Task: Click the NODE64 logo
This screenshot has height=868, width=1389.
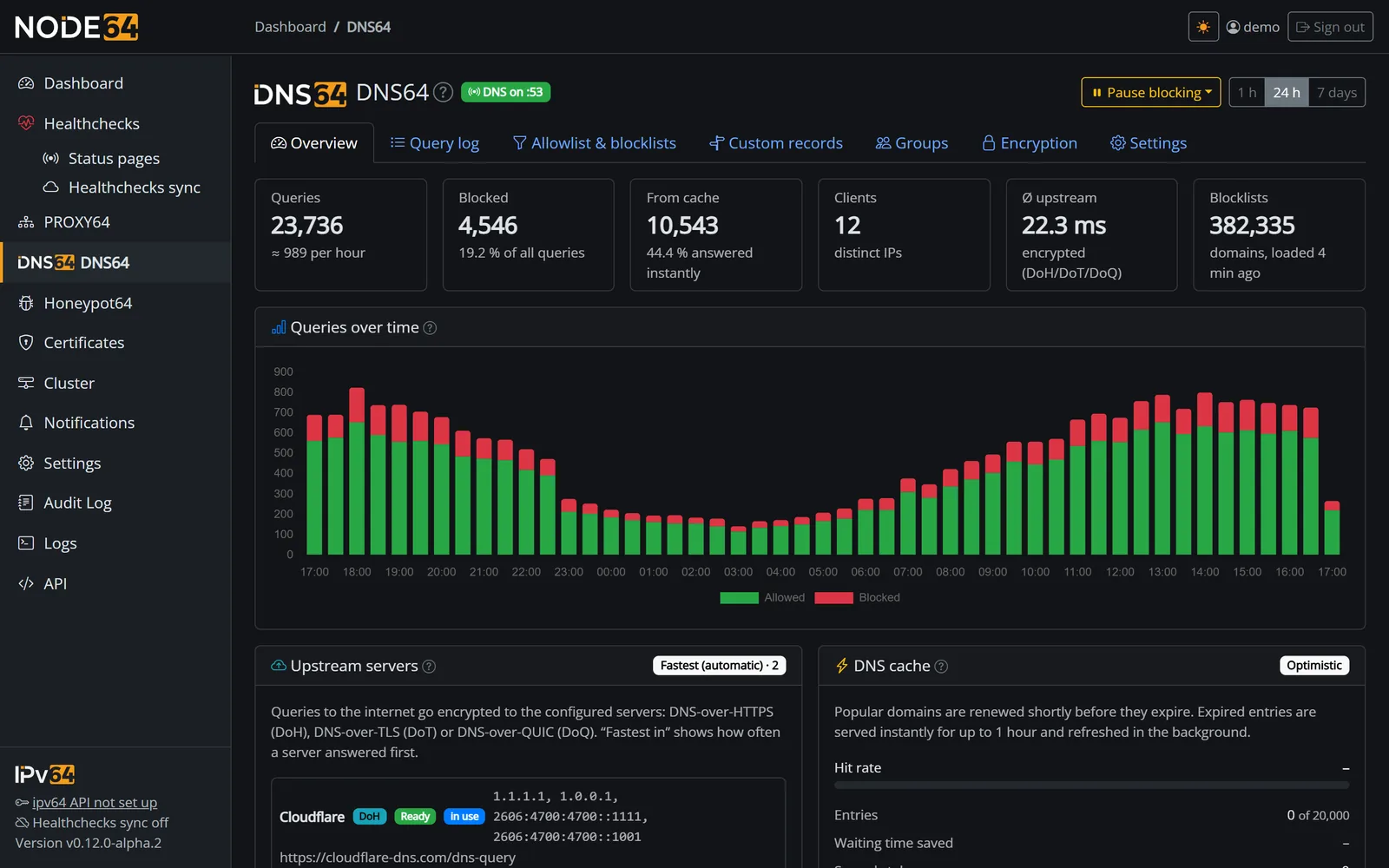Action: pyautogui.click(x=76, y=27)
